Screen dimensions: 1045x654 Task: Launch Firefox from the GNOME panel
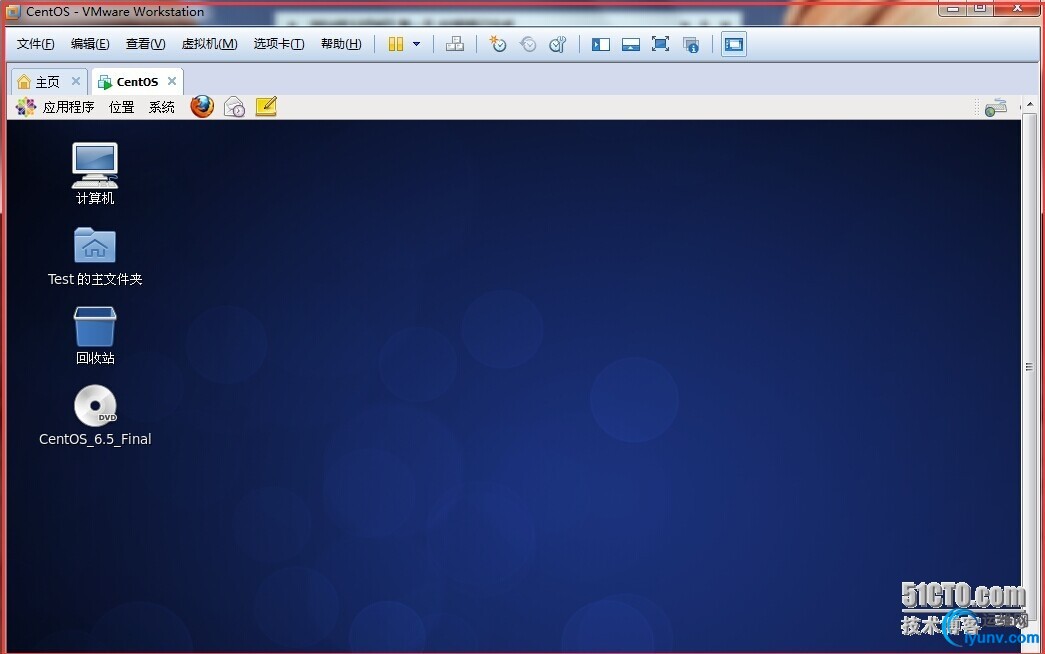tap(202, 107)
